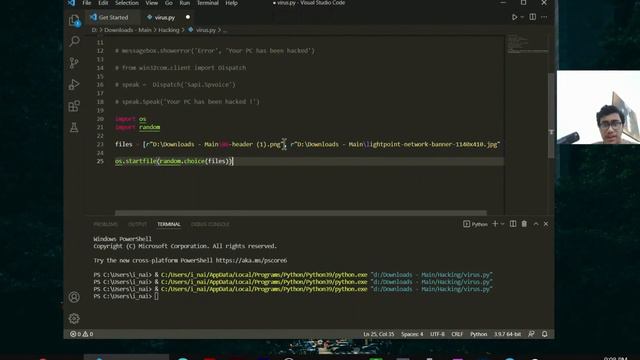Select the Terminal panel tab

tap(169, 224)
